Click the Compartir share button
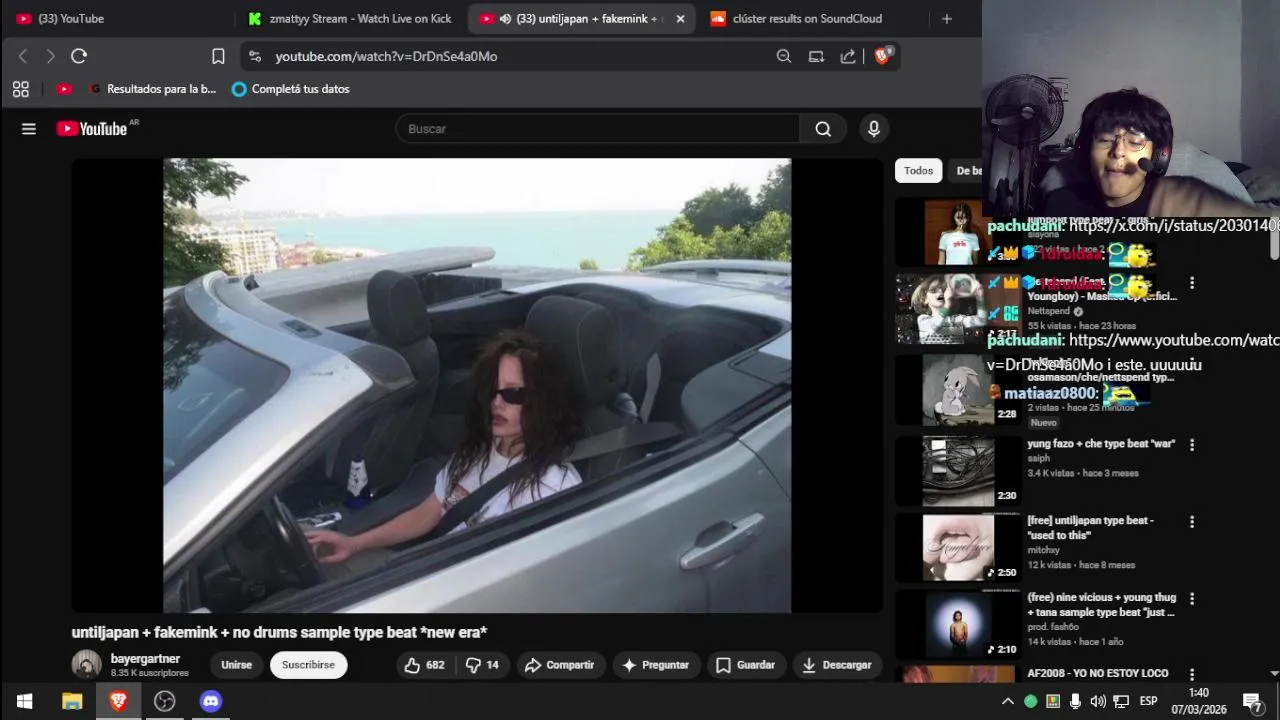The width and height of the screenshot is (1280, 720). coord(559,665)
